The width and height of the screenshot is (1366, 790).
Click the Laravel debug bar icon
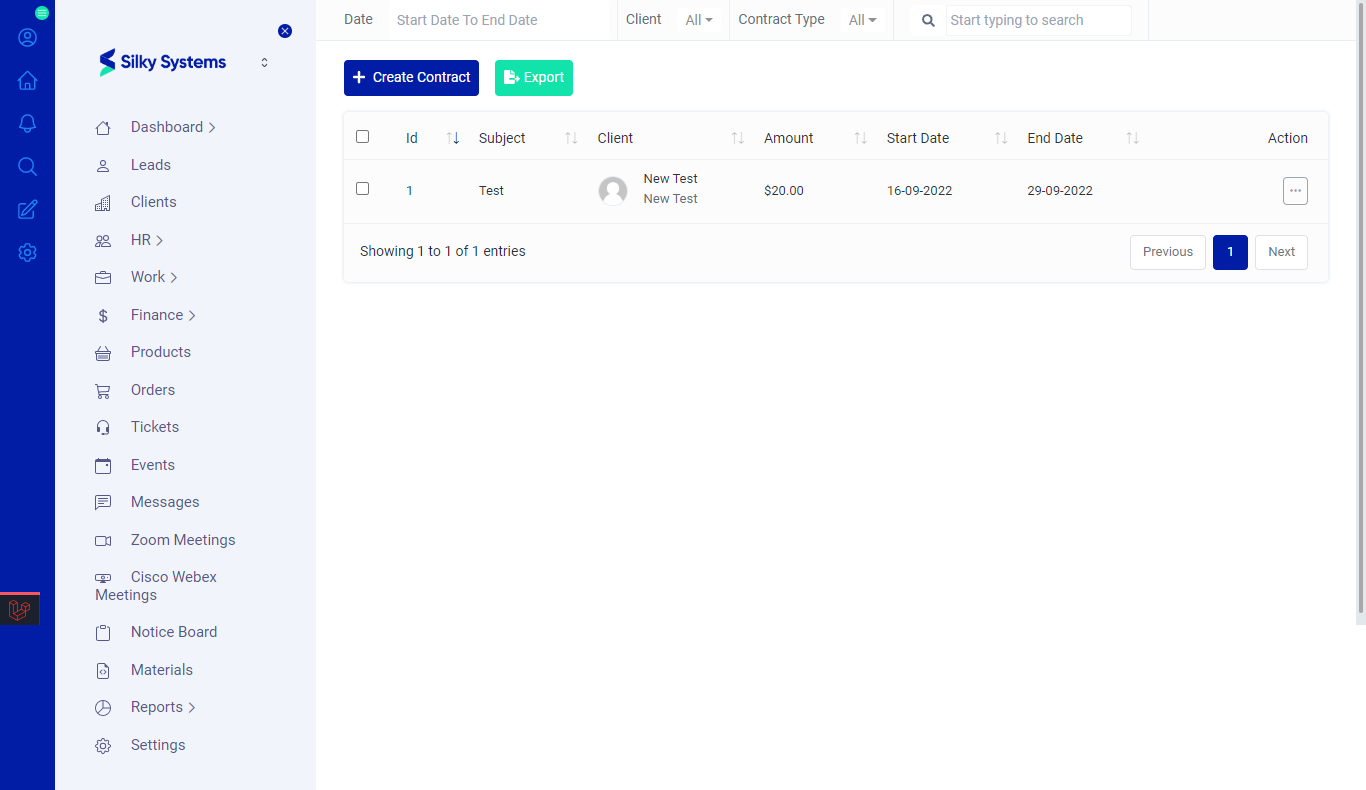pos(19,610)
